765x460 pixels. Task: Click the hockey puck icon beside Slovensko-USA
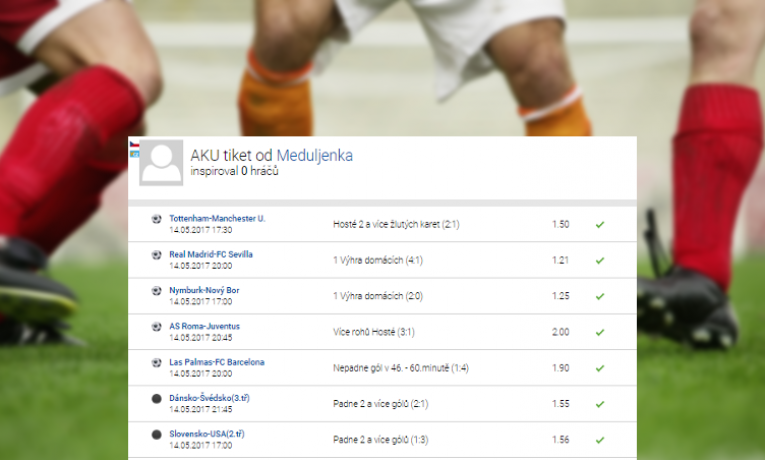pyautogui.click(x=156, y=434)
